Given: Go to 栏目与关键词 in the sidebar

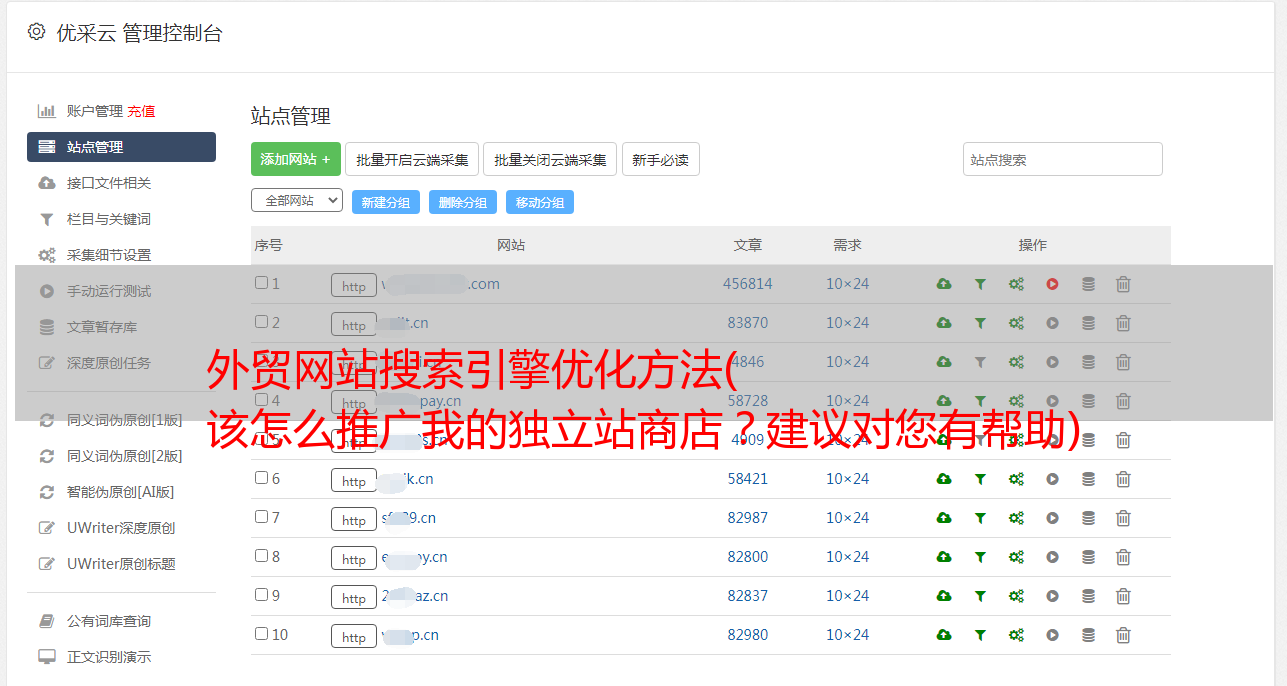Looking at the screenshot, I should [x=109, y=219].
